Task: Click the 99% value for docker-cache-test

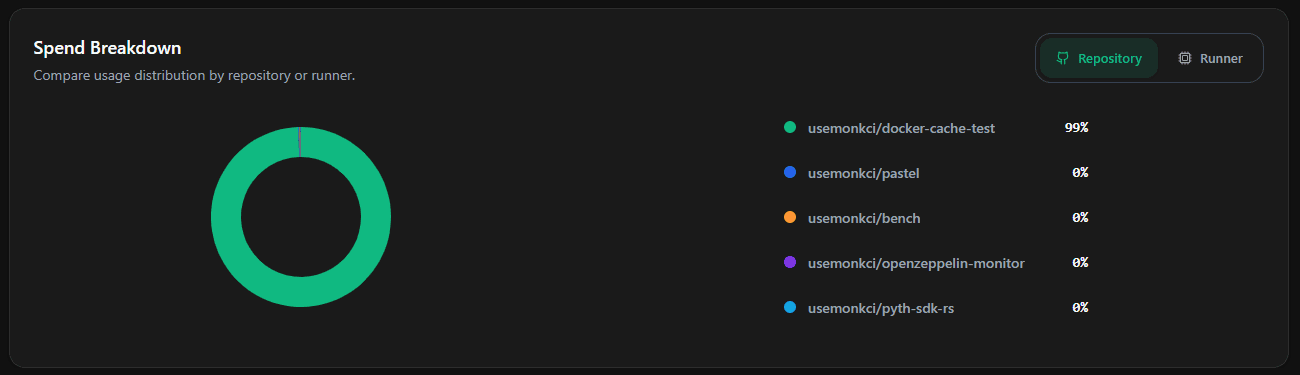Action: (x=1076, y=128)
